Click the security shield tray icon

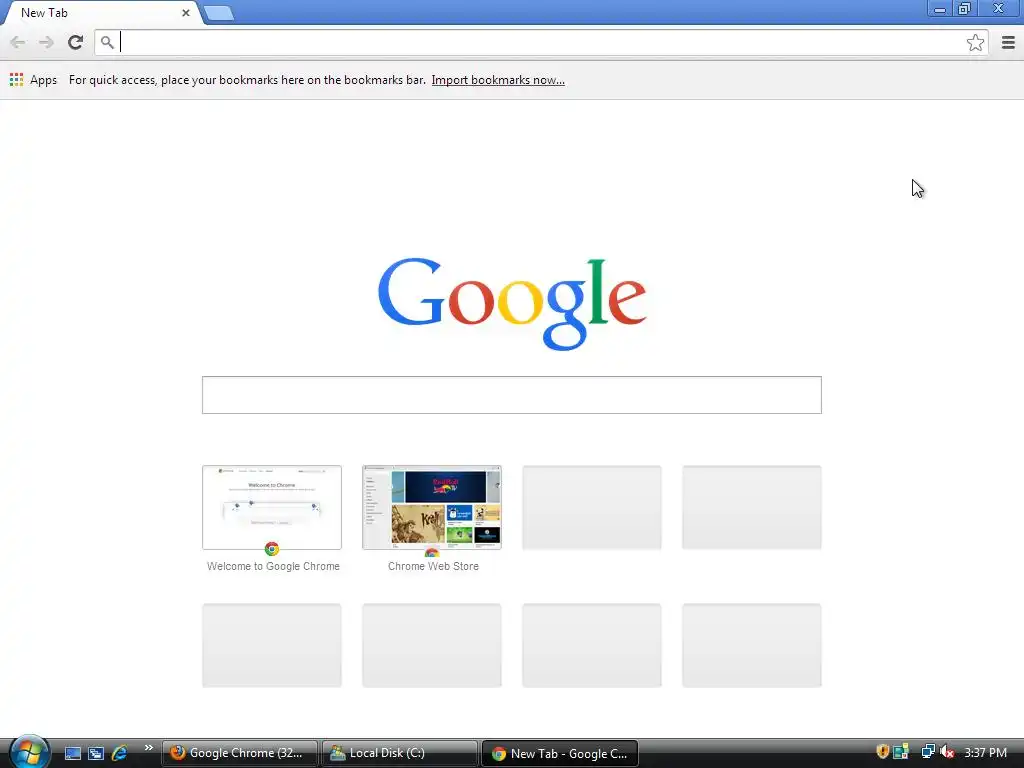tap(882, 752)
